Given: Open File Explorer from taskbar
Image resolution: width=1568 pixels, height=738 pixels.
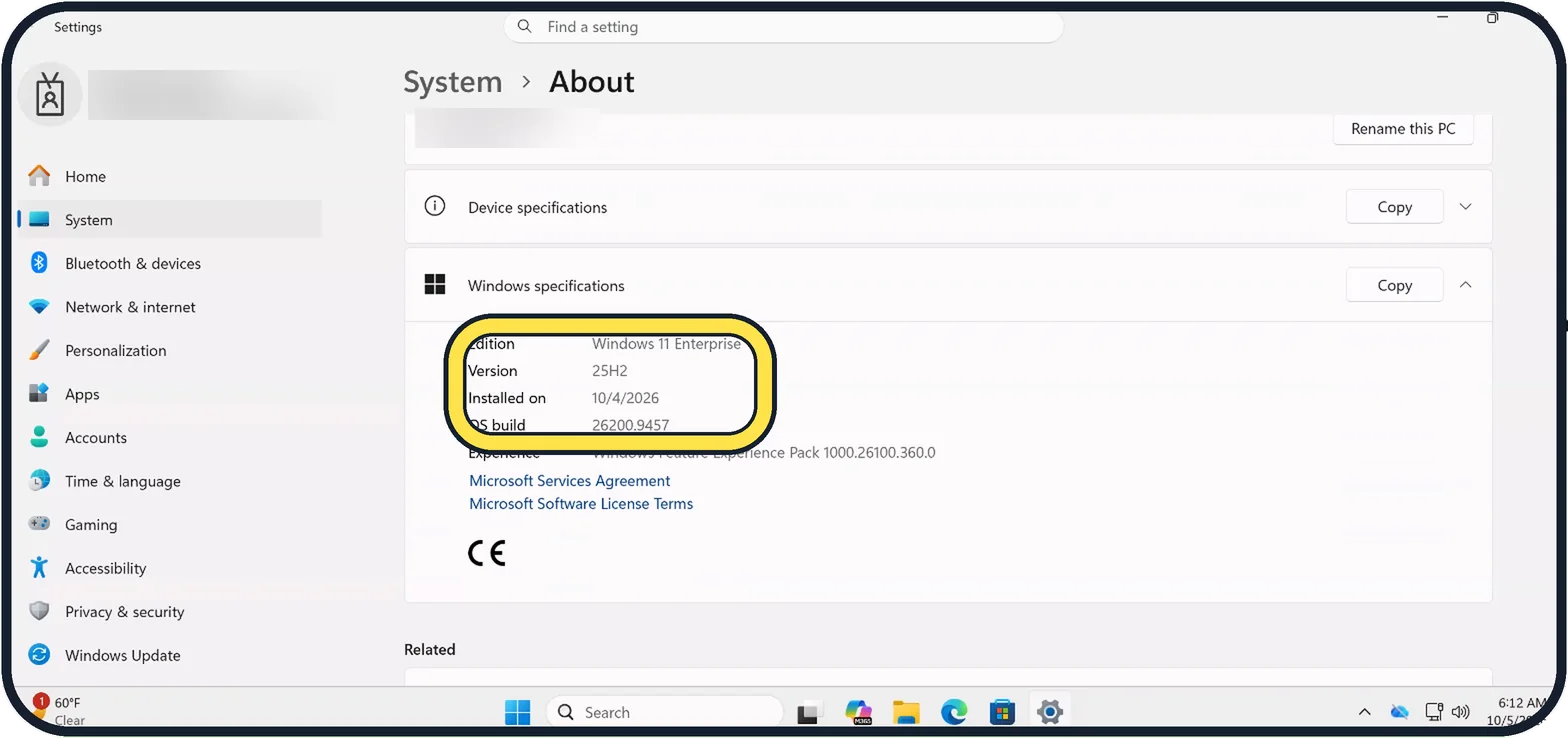Looking at the screenshot, I should (x=906, y=712).
